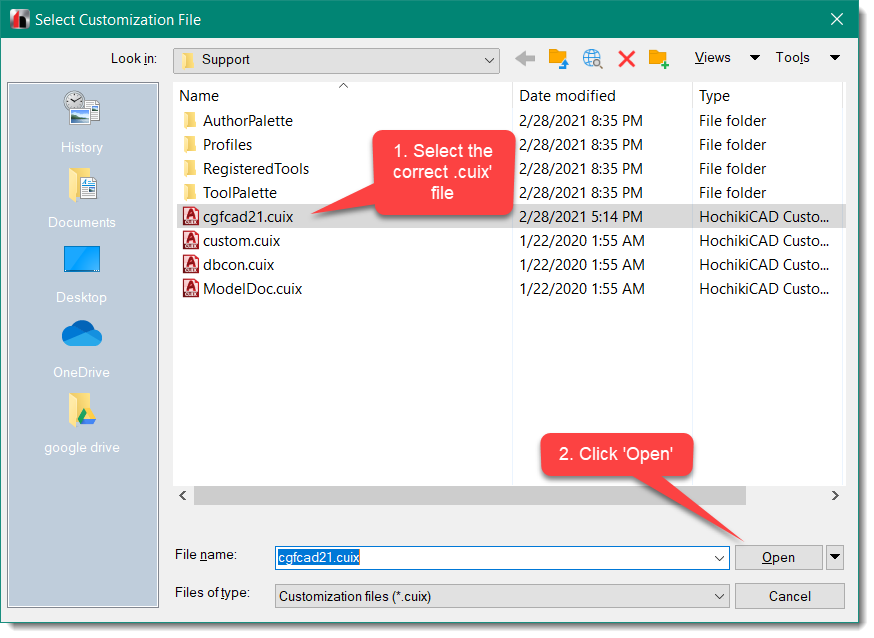
Task: Sort by the Date modified column header
Action: (602, 96)
